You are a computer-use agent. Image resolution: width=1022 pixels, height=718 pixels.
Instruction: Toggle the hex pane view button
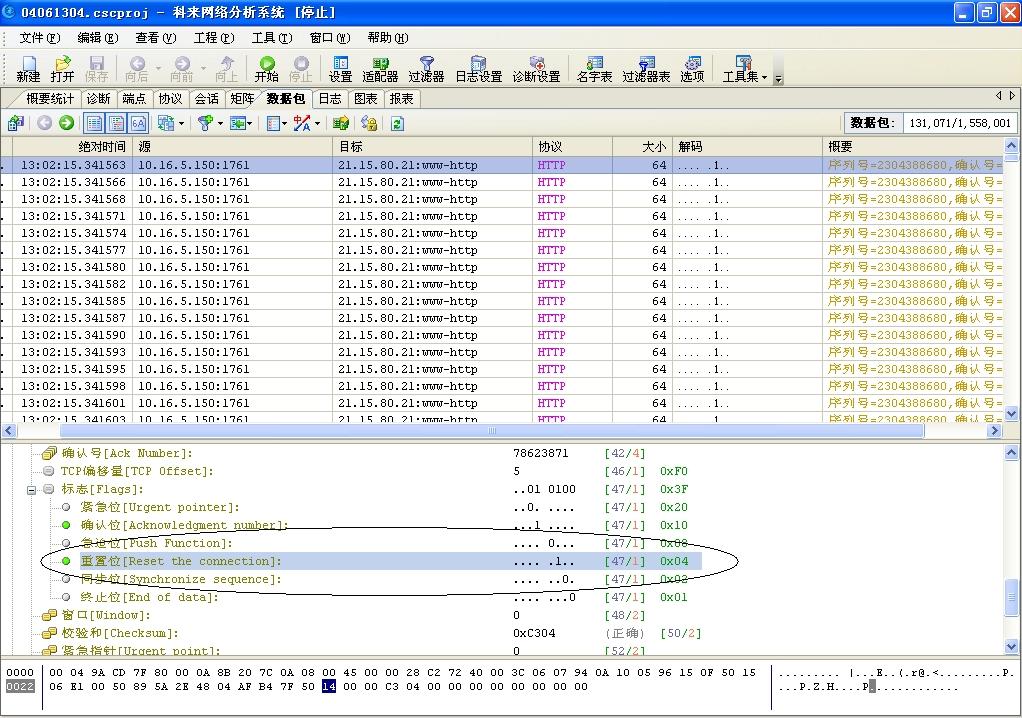coord(138,123)
